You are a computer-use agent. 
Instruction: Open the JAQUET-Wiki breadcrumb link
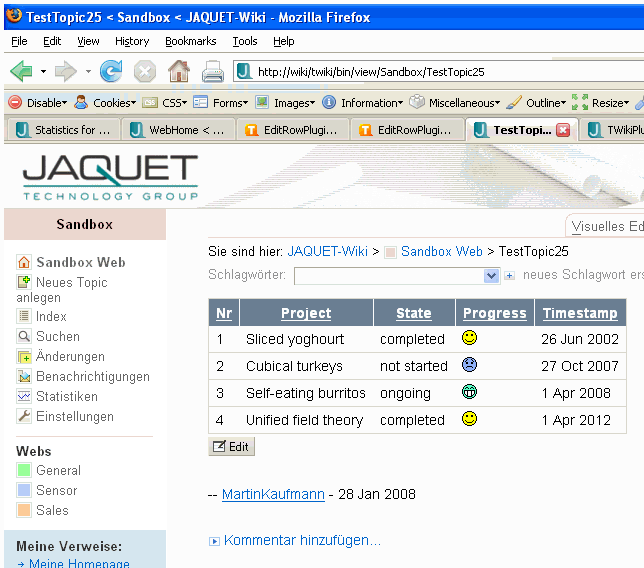pyautogui.click(x=327, y=251)
